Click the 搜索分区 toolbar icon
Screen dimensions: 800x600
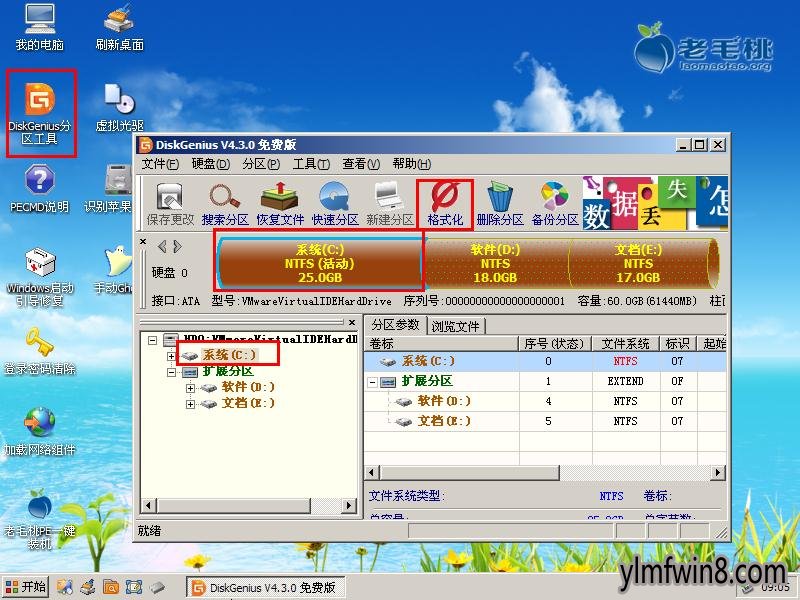tap(225, 204)
